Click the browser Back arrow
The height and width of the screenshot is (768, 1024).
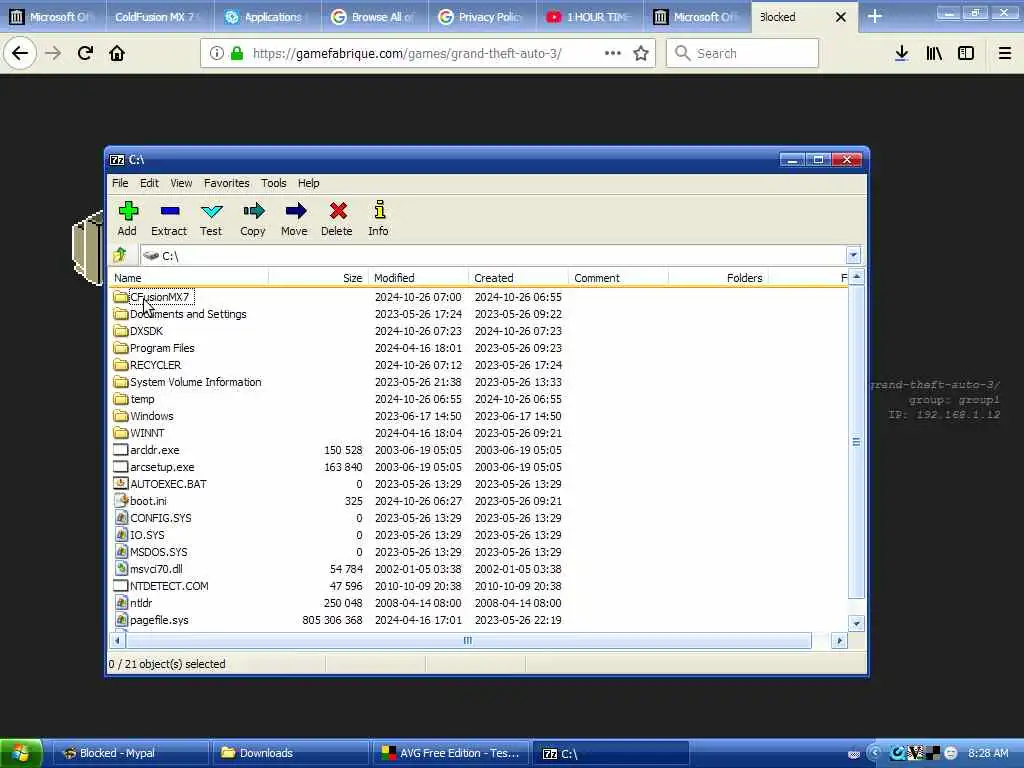click(20, 54)
